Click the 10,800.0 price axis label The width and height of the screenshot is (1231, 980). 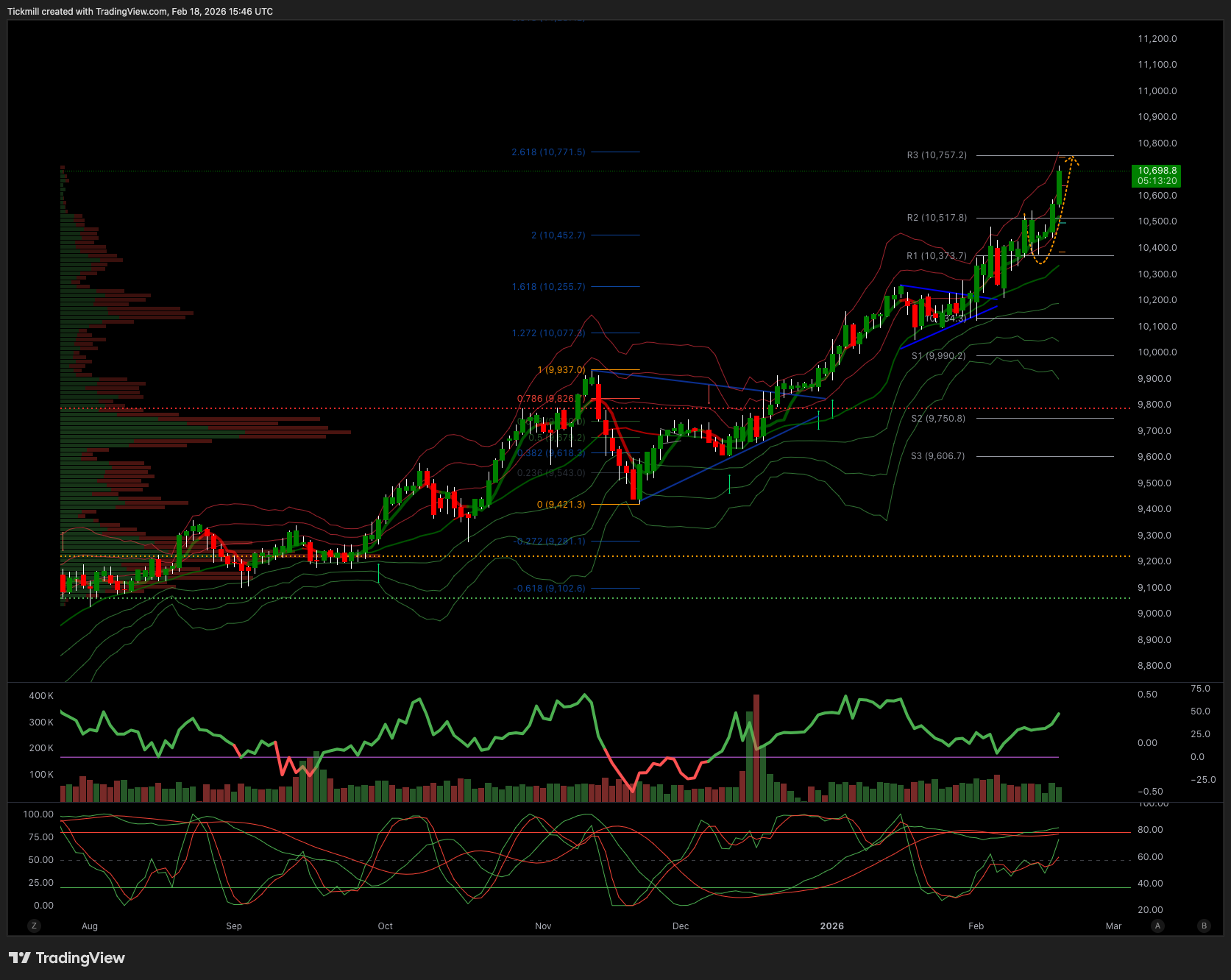click(1157, 143)
